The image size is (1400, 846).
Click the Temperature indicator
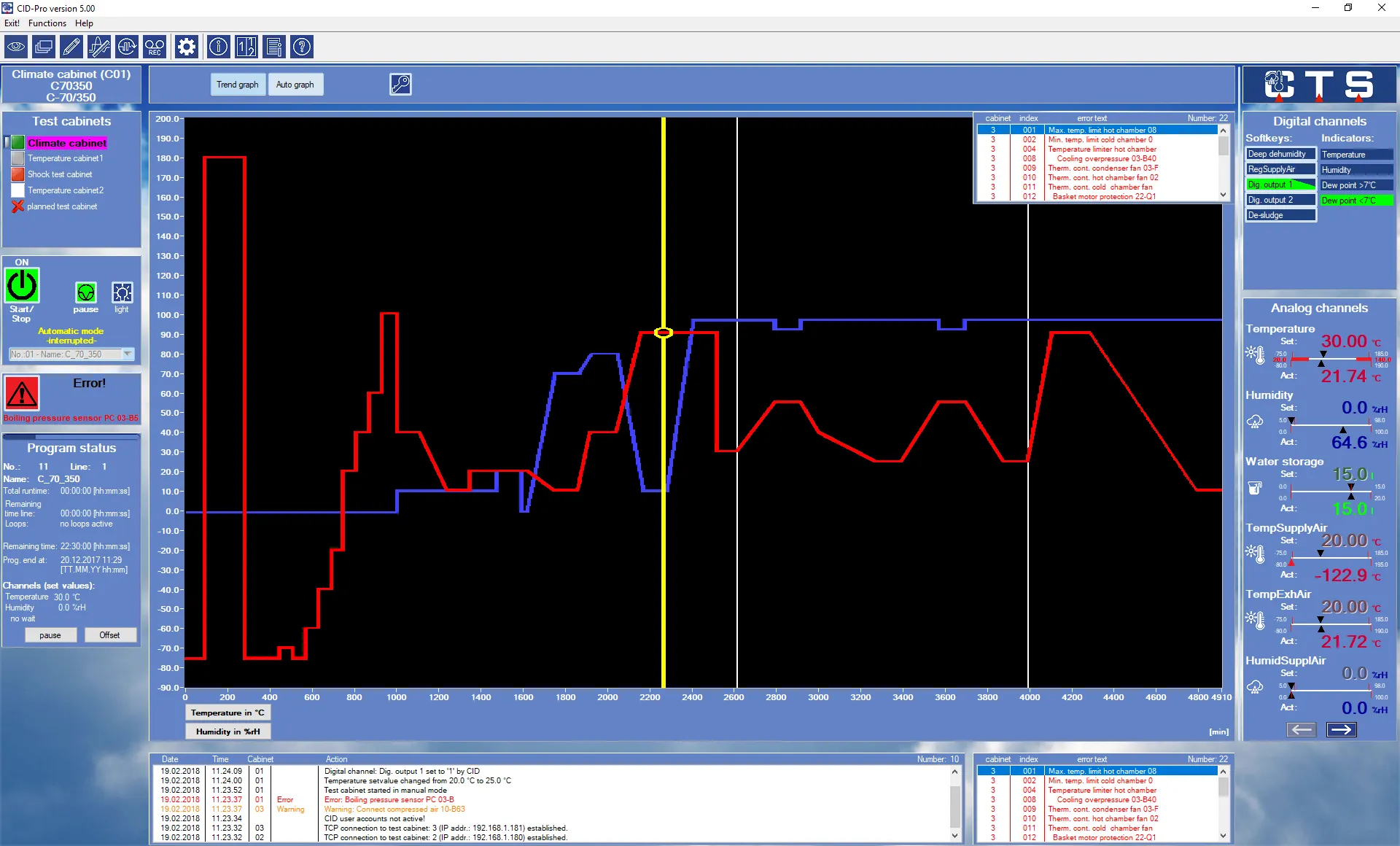(x=1357, y=155)
